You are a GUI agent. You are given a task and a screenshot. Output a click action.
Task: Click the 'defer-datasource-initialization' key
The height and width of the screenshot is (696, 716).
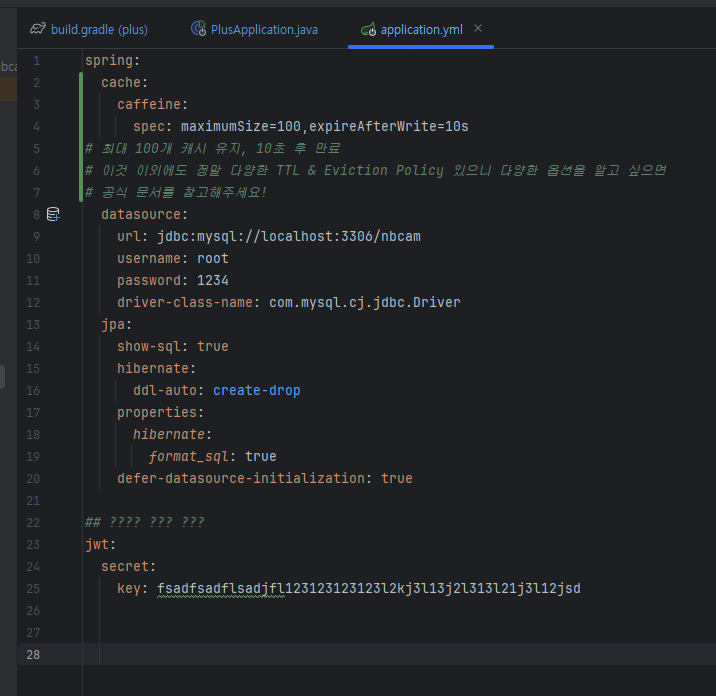click(x=241, y=478)
